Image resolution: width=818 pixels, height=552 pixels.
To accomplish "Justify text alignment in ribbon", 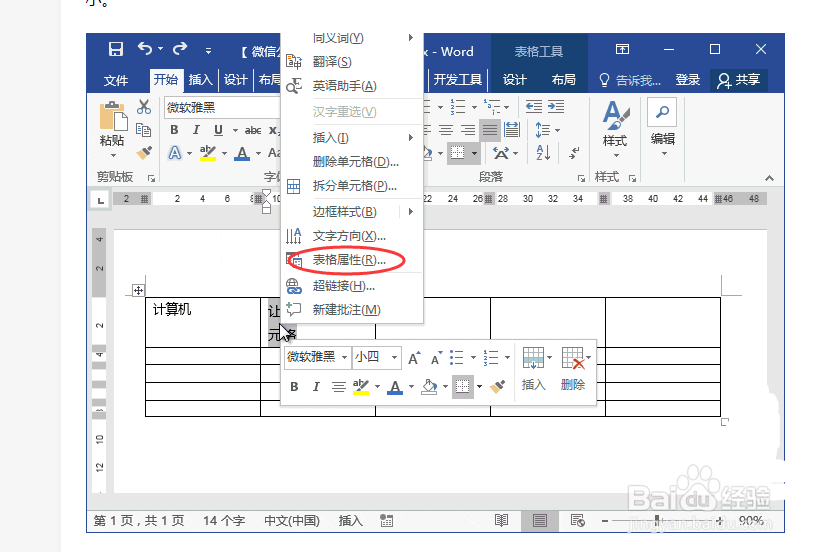I will [489, 130].
